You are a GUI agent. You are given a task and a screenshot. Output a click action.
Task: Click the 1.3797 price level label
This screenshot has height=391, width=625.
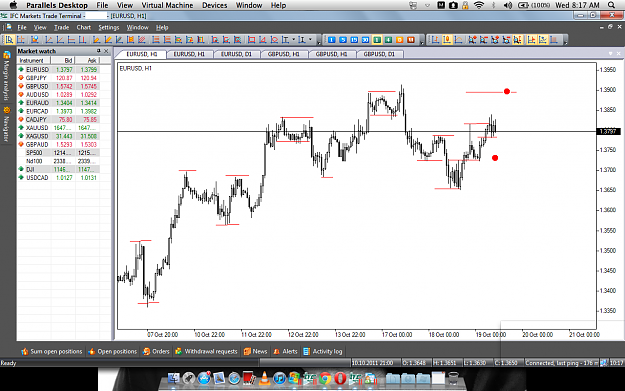click(609, 131)
